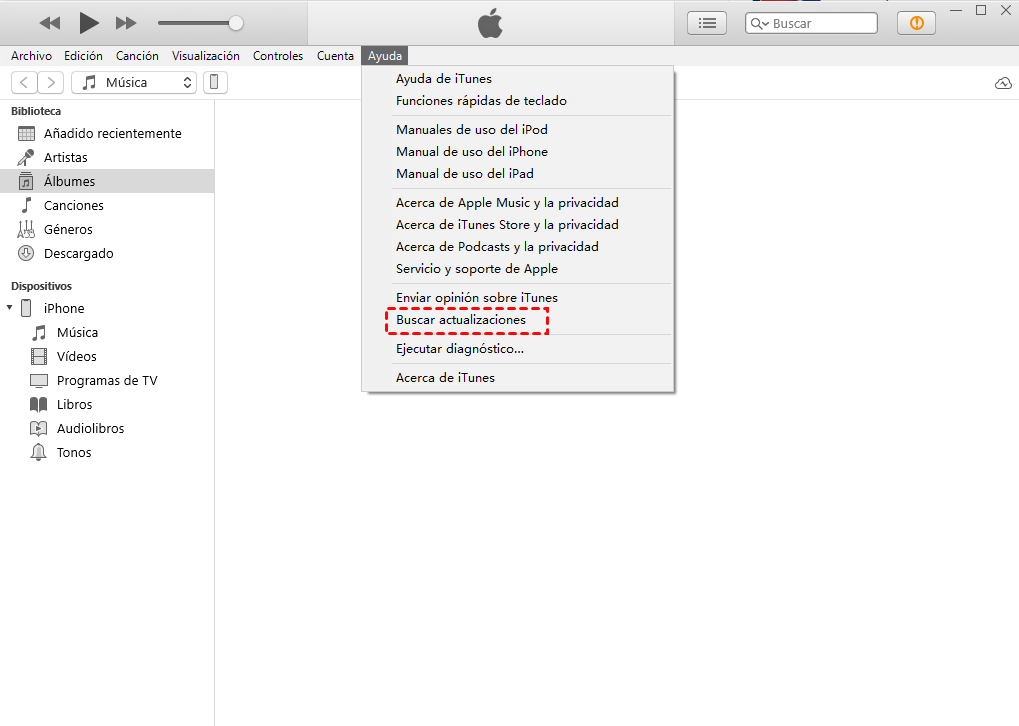
Task: Adjust the volume slider knob
Action: pos(236,22)
